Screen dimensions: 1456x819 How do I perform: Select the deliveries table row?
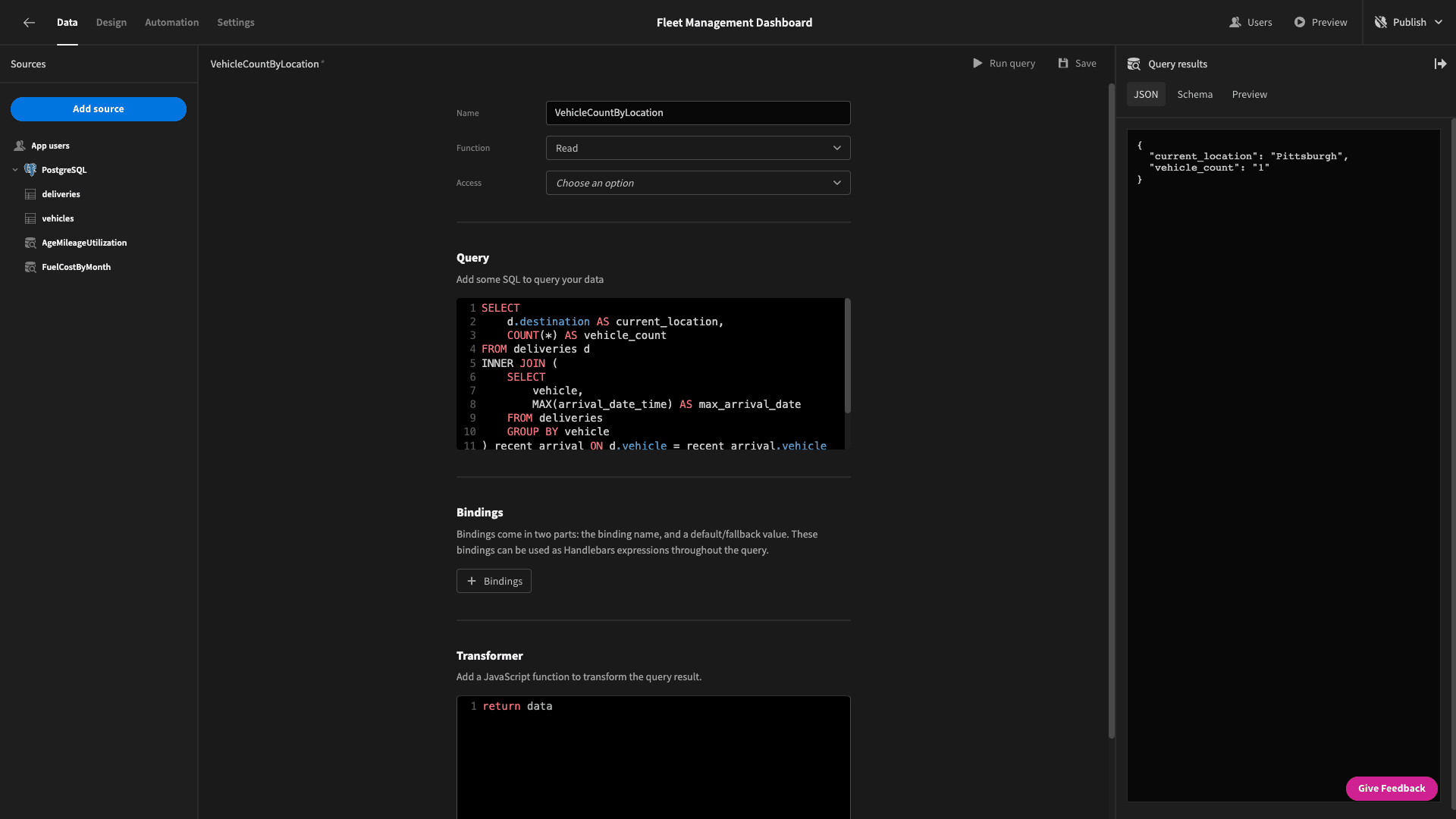[x=99, y=194]
